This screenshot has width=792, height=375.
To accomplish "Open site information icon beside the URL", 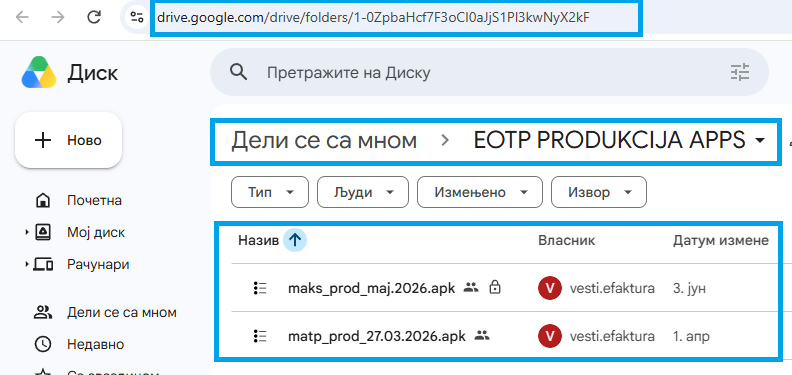I will [136, 18].
